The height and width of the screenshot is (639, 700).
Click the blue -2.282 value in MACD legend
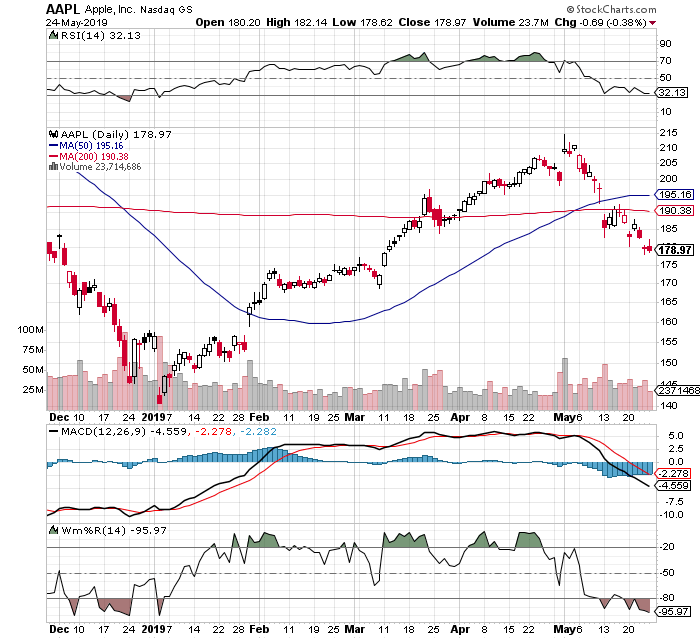tap(258, 432)
